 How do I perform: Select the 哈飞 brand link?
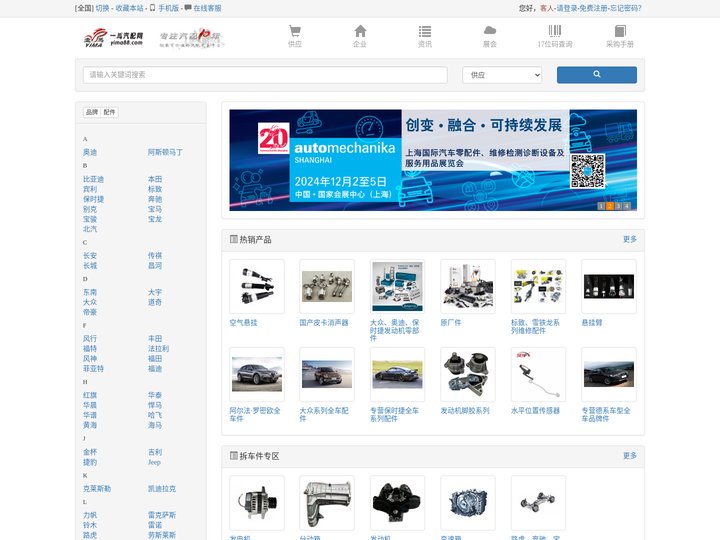pyautogui.click(x=155, y=415)
